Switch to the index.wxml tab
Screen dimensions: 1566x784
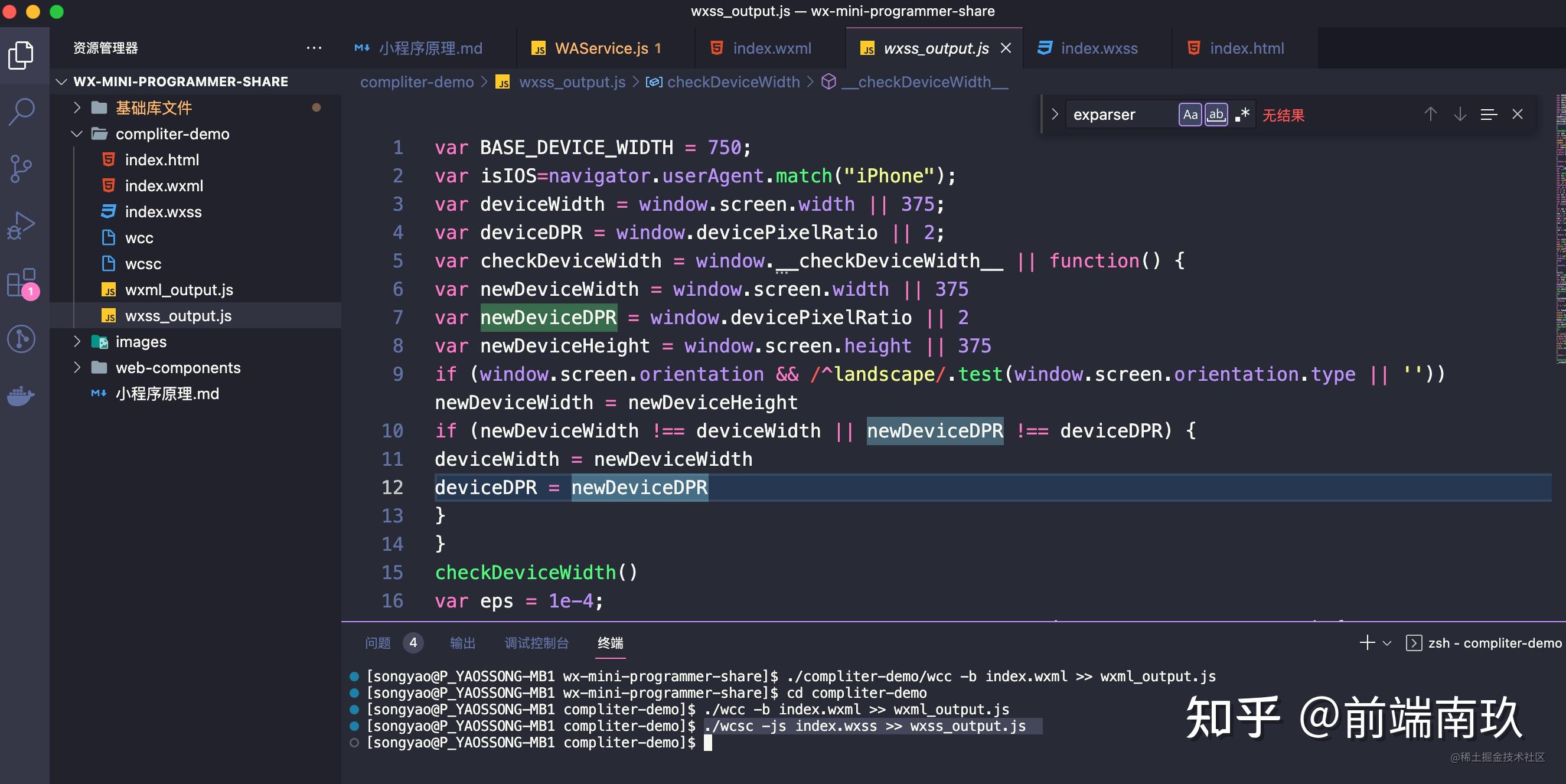pos(771,48)
